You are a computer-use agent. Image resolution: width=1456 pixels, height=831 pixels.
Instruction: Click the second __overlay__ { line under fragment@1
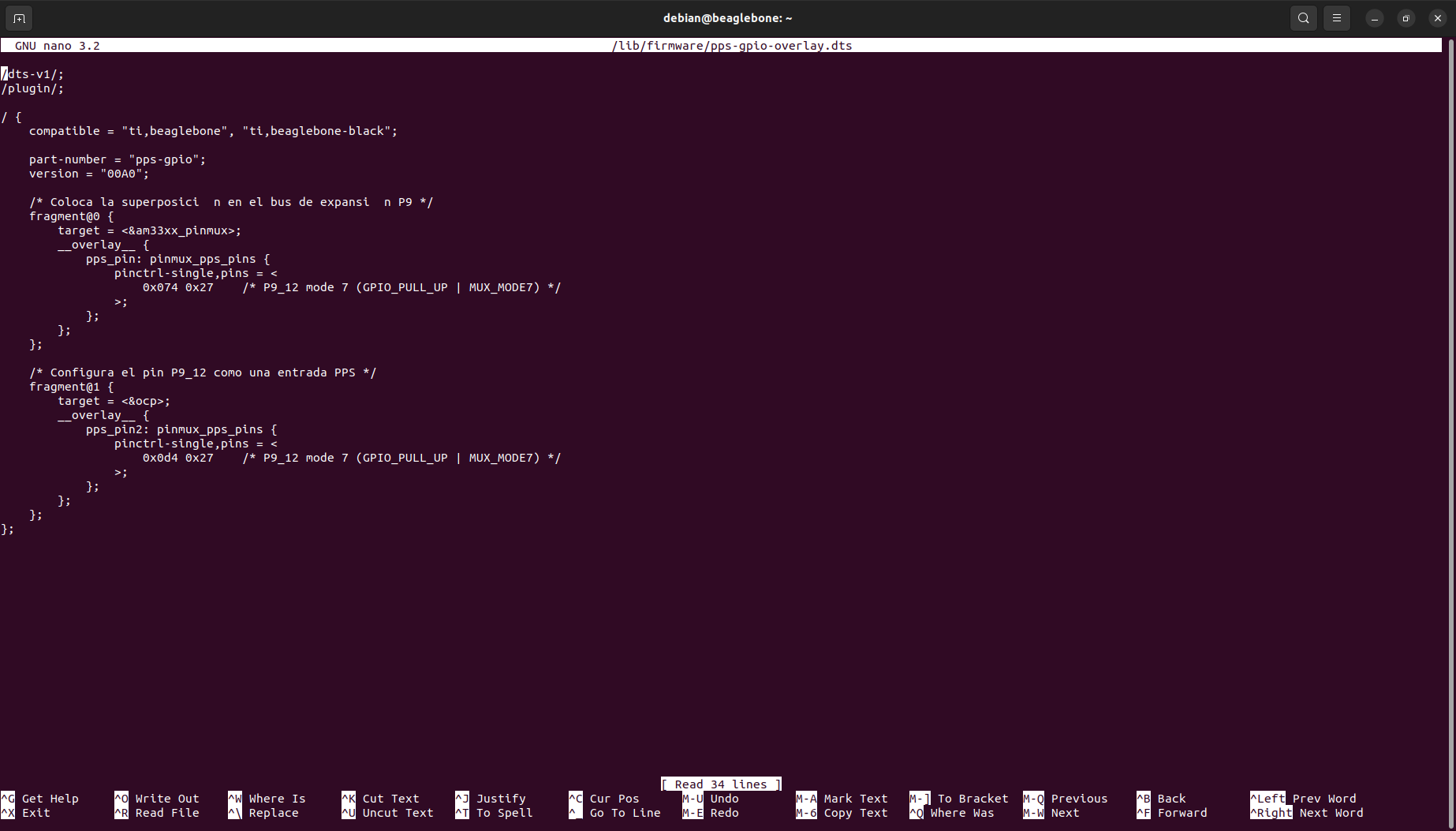(103, 415)
